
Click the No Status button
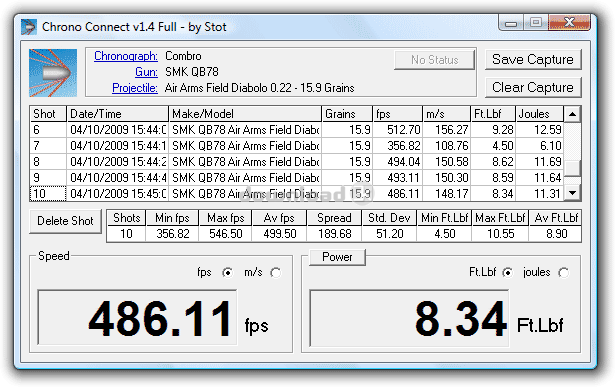pyautogui.click(x=435, y=60)
